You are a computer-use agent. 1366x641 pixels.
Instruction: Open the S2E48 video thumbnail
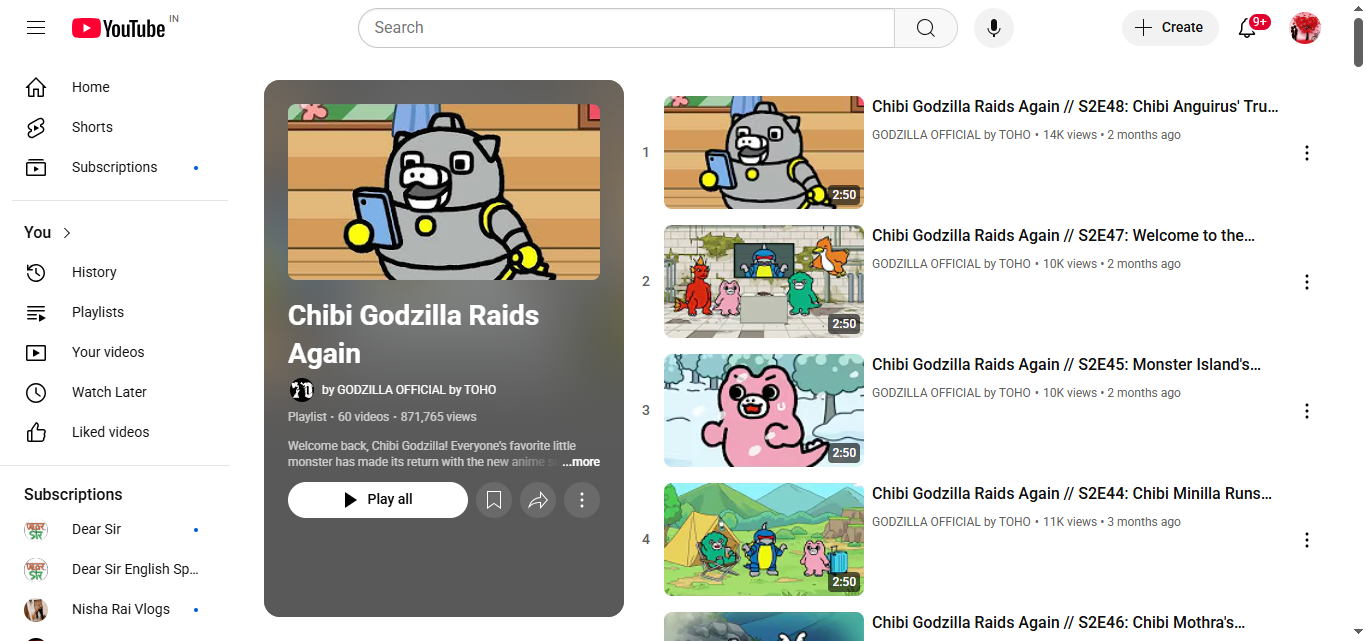pos(764,152)
